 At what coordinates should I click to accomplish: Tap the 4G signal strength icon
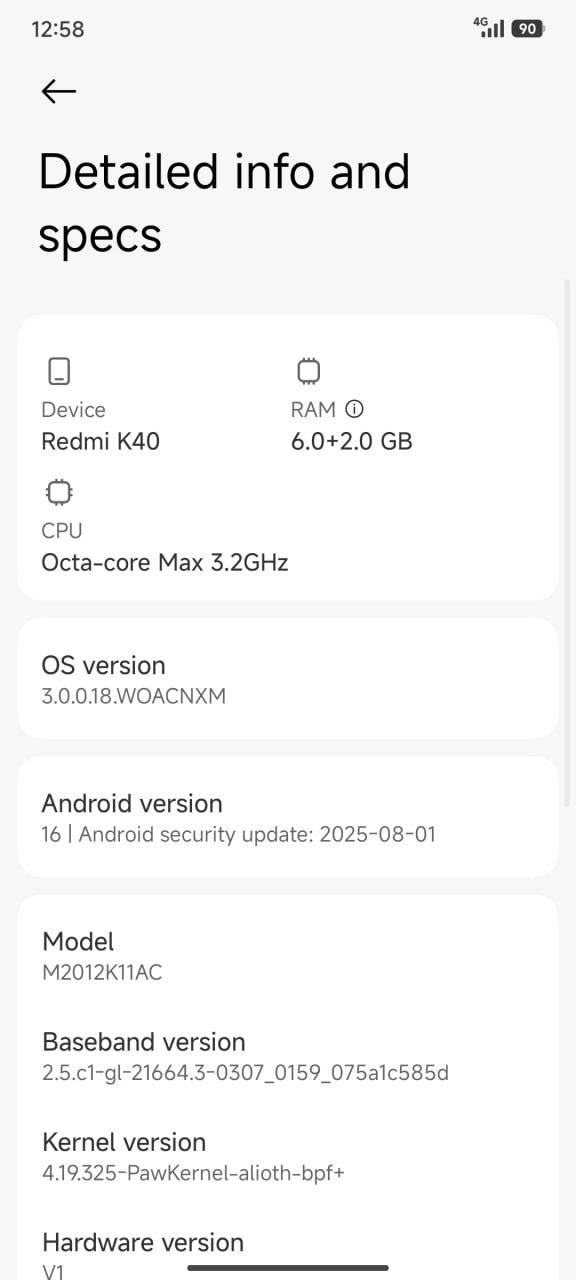tap(489, 28)
